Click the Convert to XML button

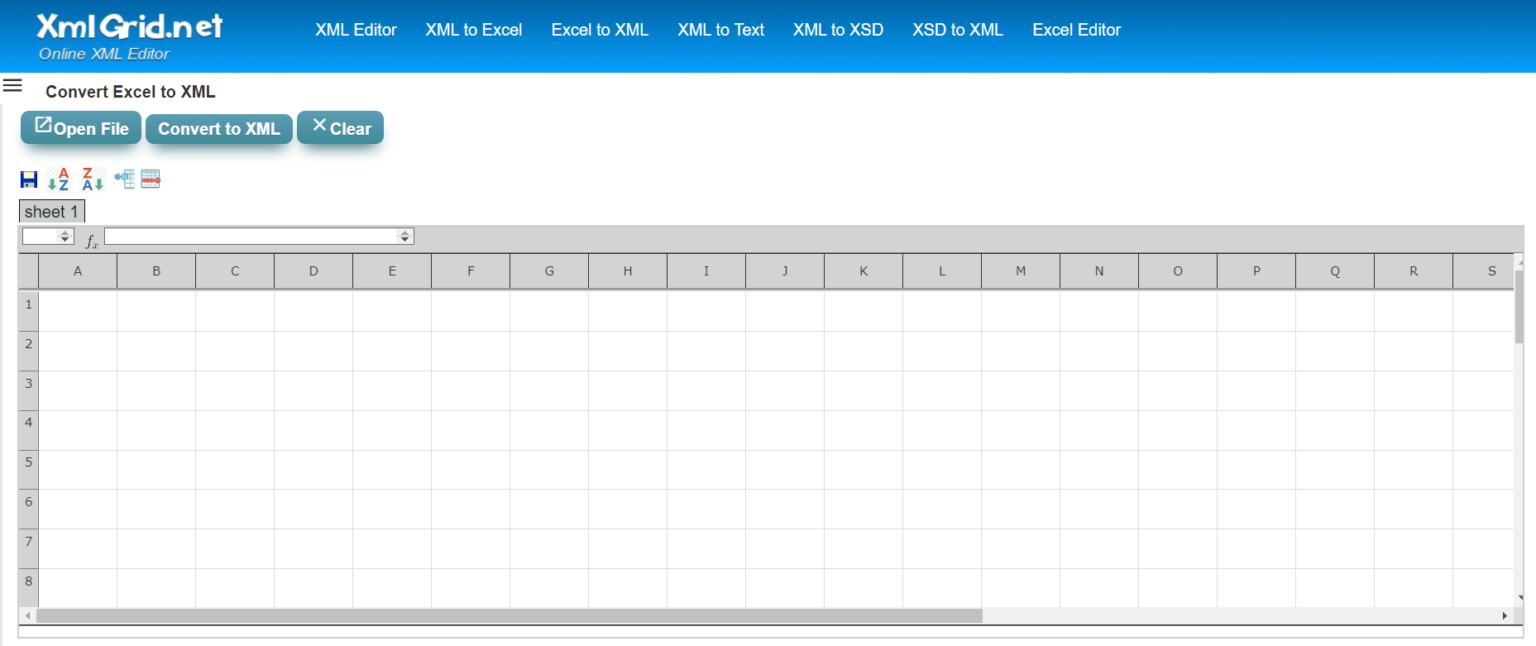point(218,128)
